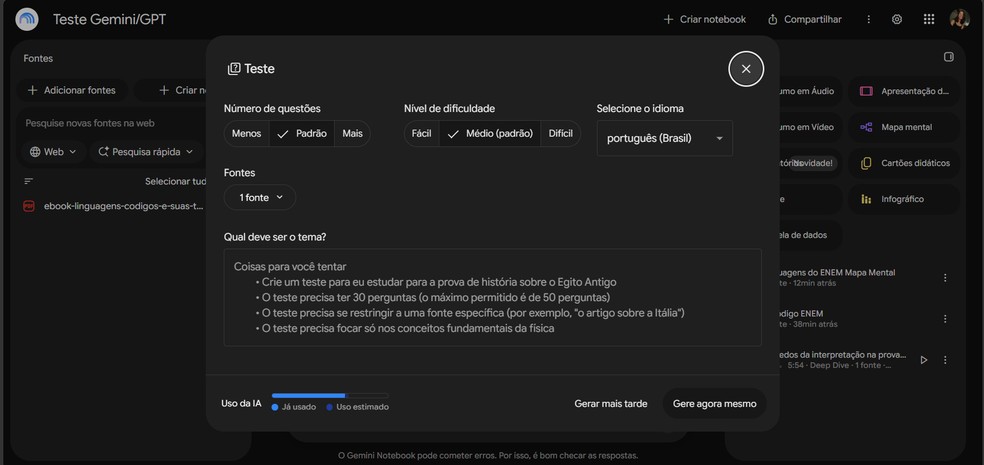Click the Teste Gemini/GPT notebook title
This screenshot has width=984, height=465.
pos(109,19)
